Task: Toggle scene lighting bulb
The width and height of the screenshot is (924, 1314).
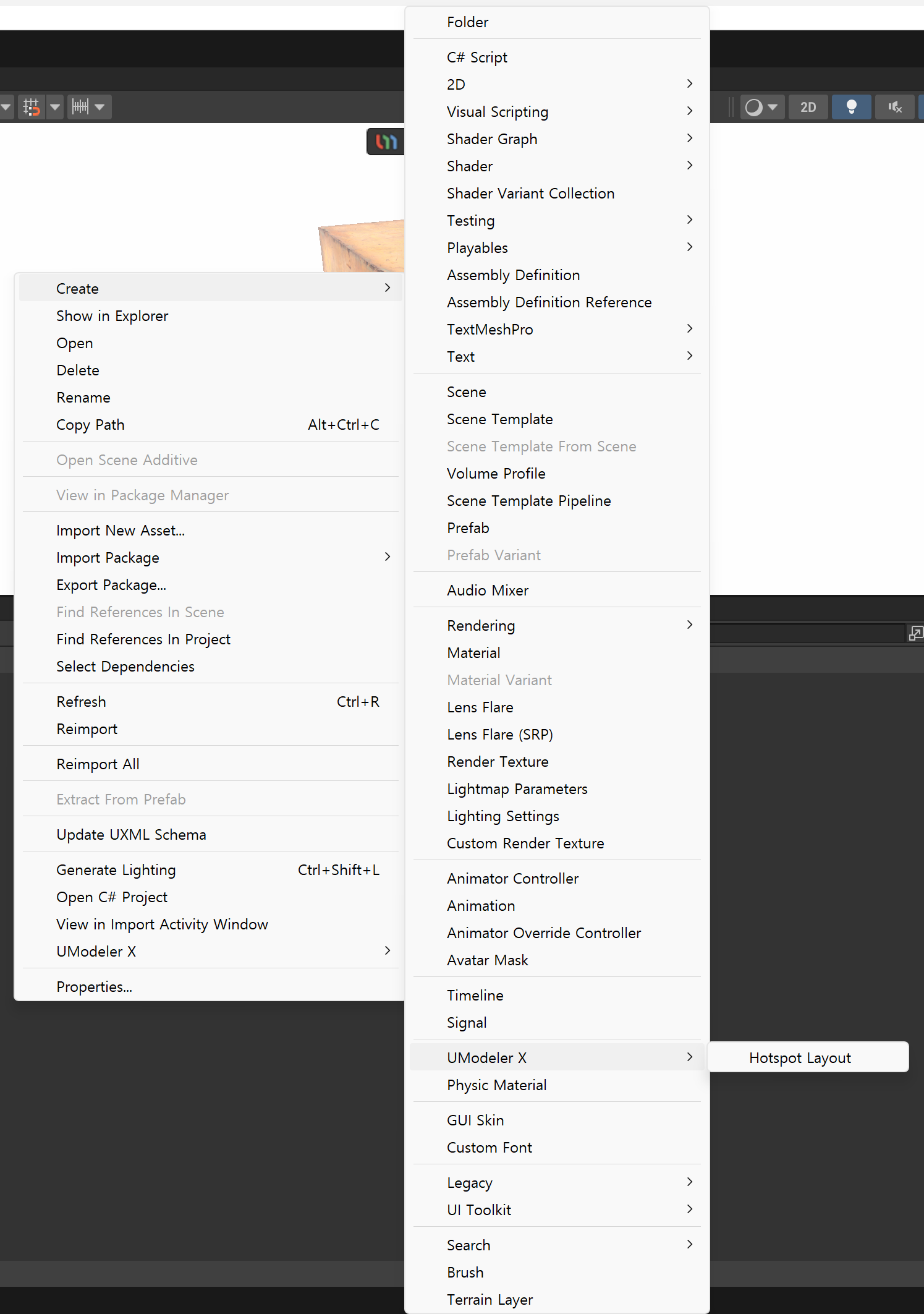Action: coord(851,107)
